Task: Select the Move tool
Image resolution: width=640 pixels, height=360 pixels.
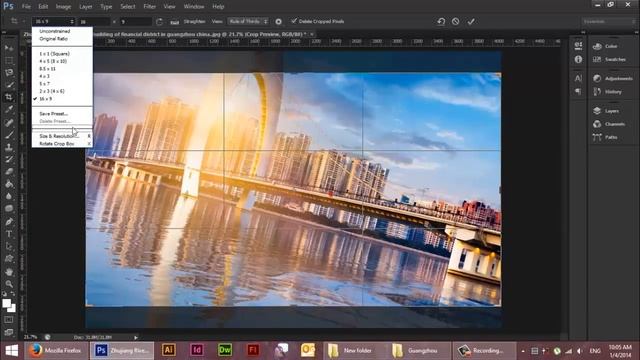Action: tap(9, 48)
